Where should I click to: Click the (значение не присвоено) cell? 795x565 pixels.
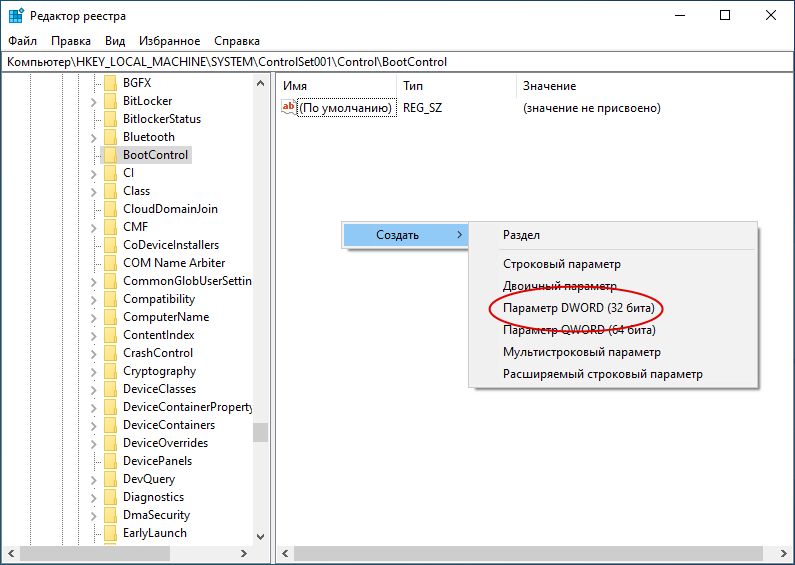pyautogui.click(x=592, y=108)
